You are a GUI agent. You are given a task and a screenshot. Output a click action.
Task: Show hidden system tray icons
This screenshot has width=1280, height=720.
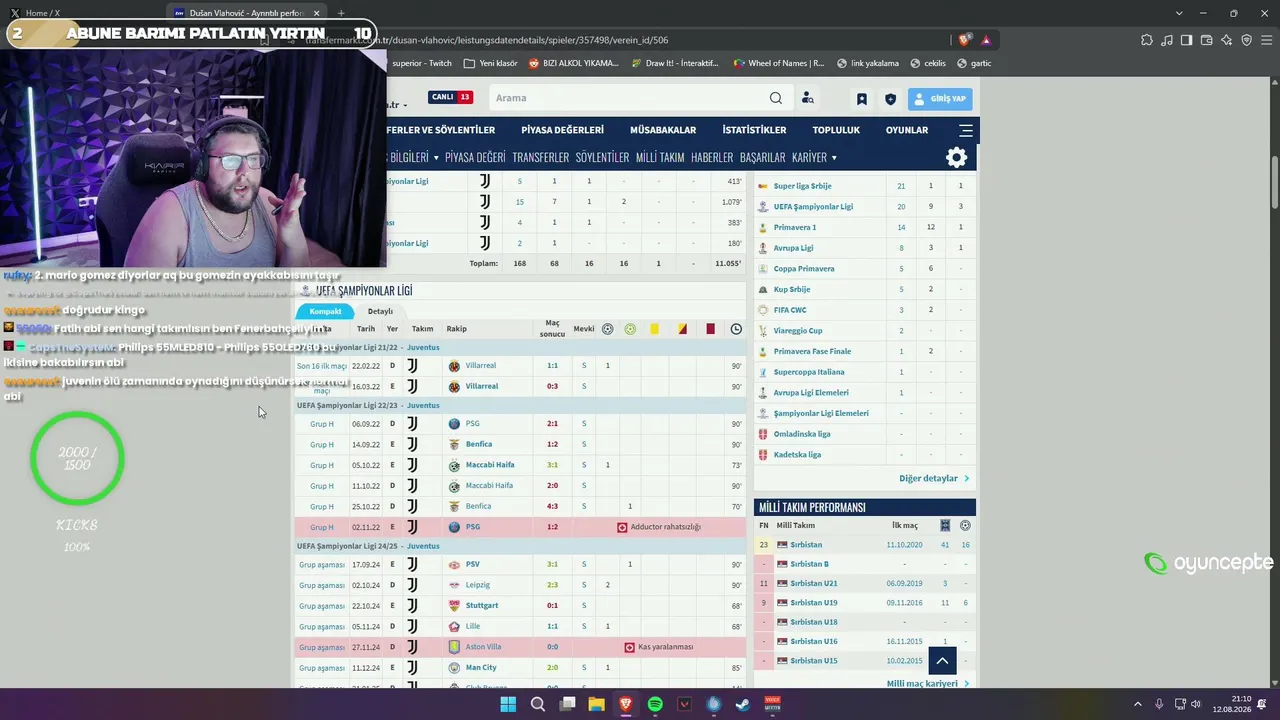(x=1137, y=704)
